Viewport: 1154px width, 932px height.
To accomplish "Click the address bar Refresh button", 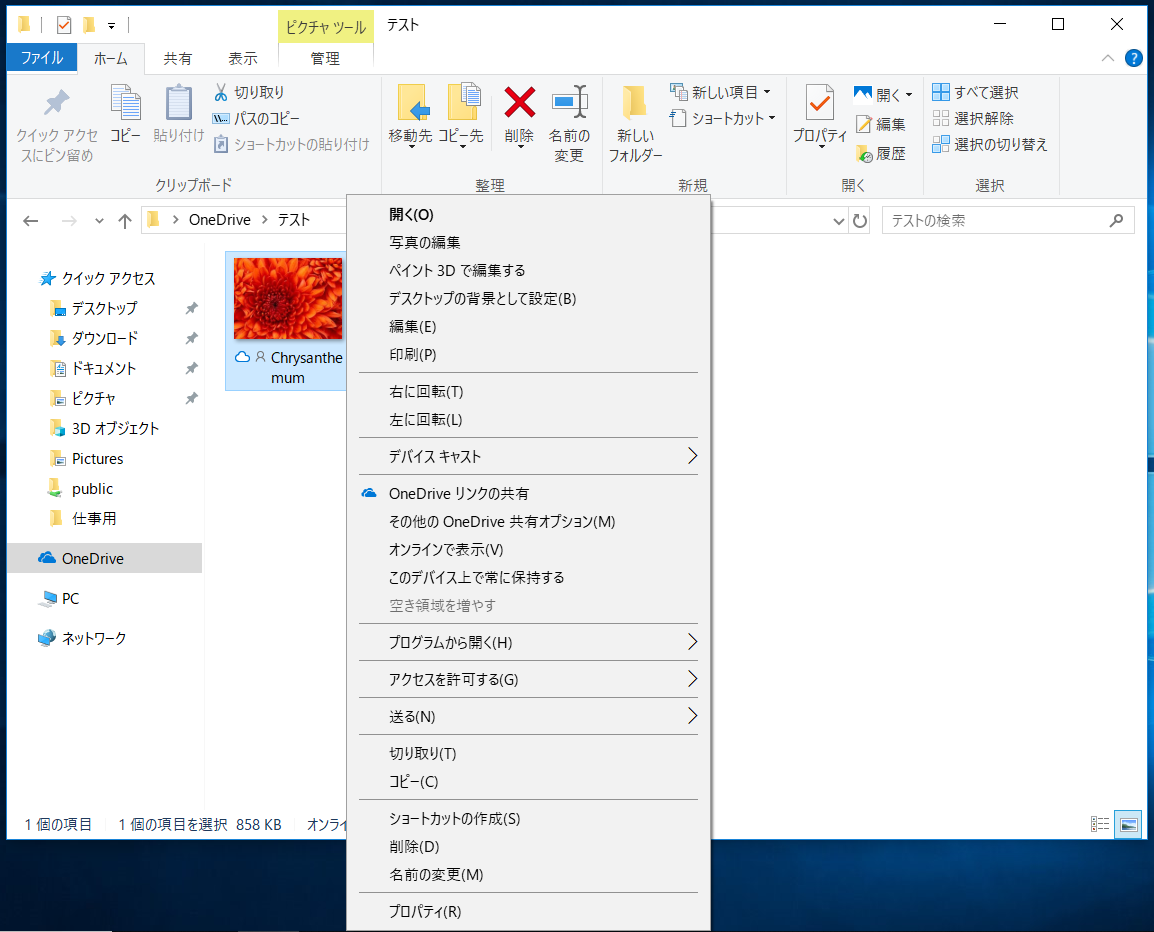I will pyautogui.click(x=860, y=221).
